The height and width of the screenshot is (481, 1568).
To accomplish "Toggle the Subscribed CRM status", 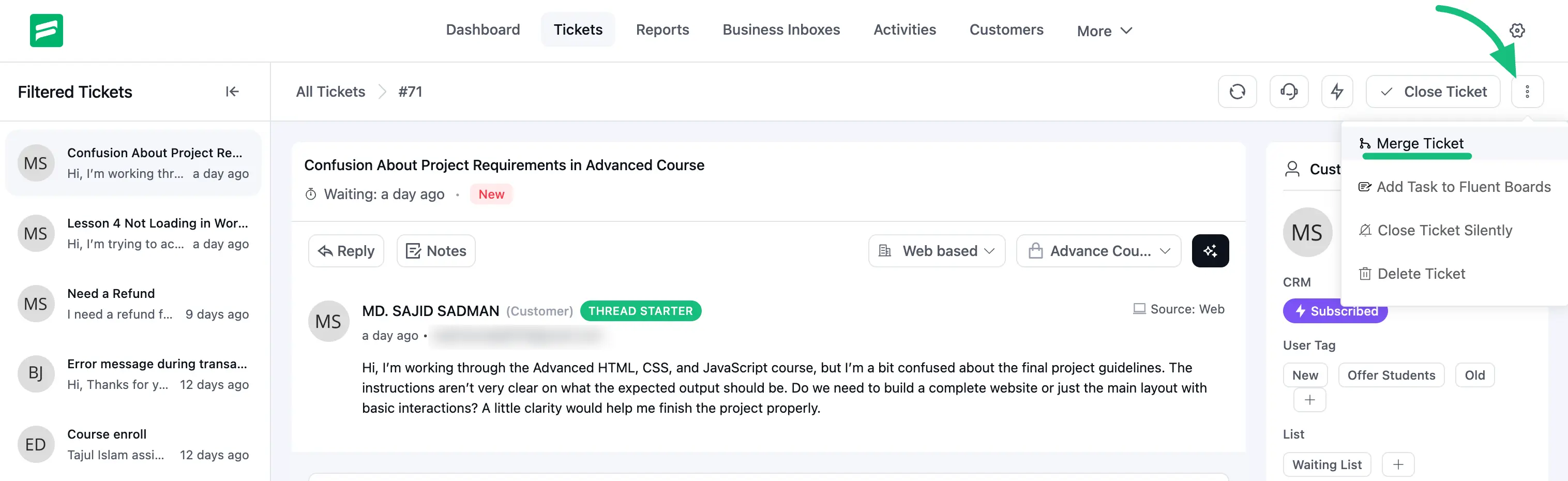I will 1335,310.
